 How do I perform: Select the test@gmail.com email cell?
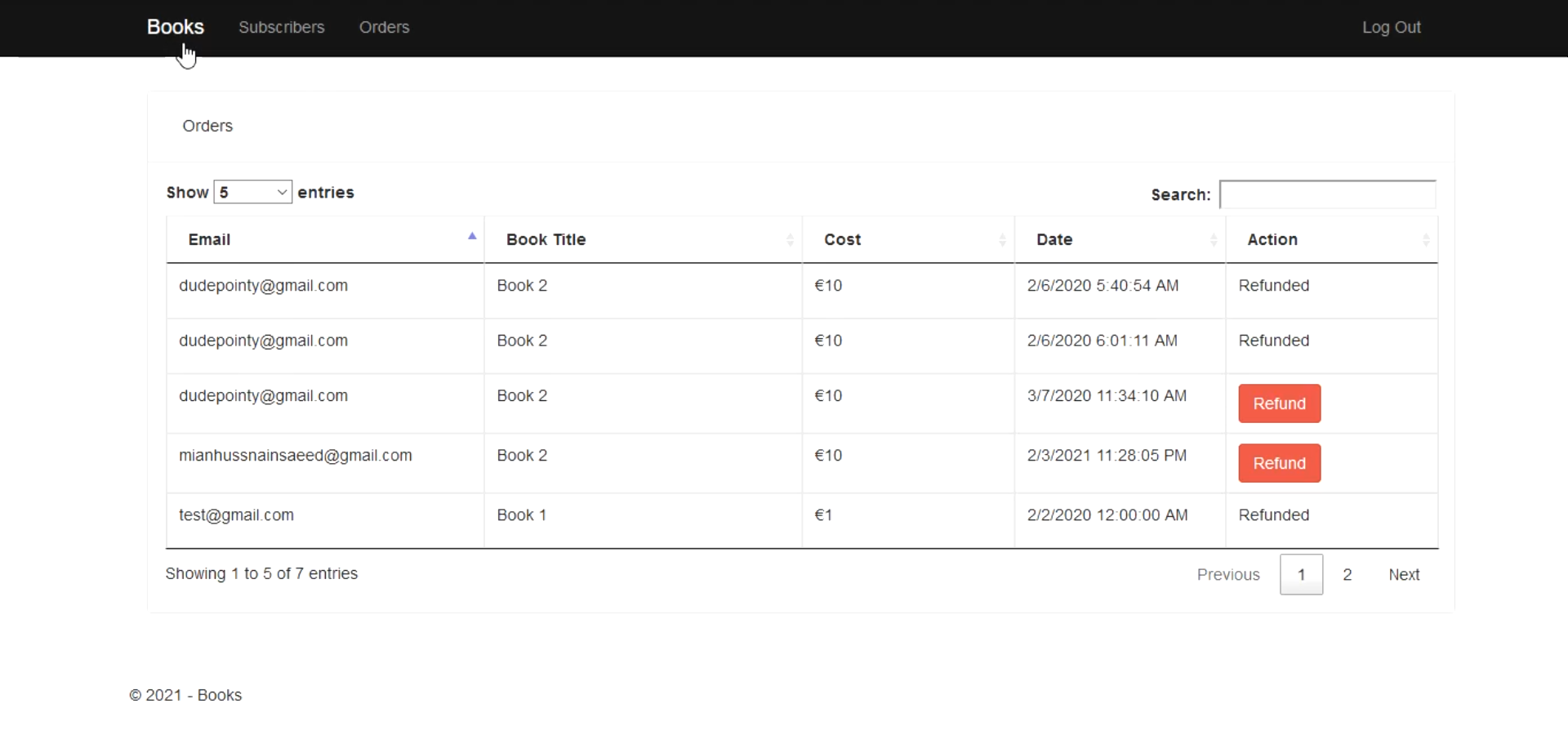(236, 515)
